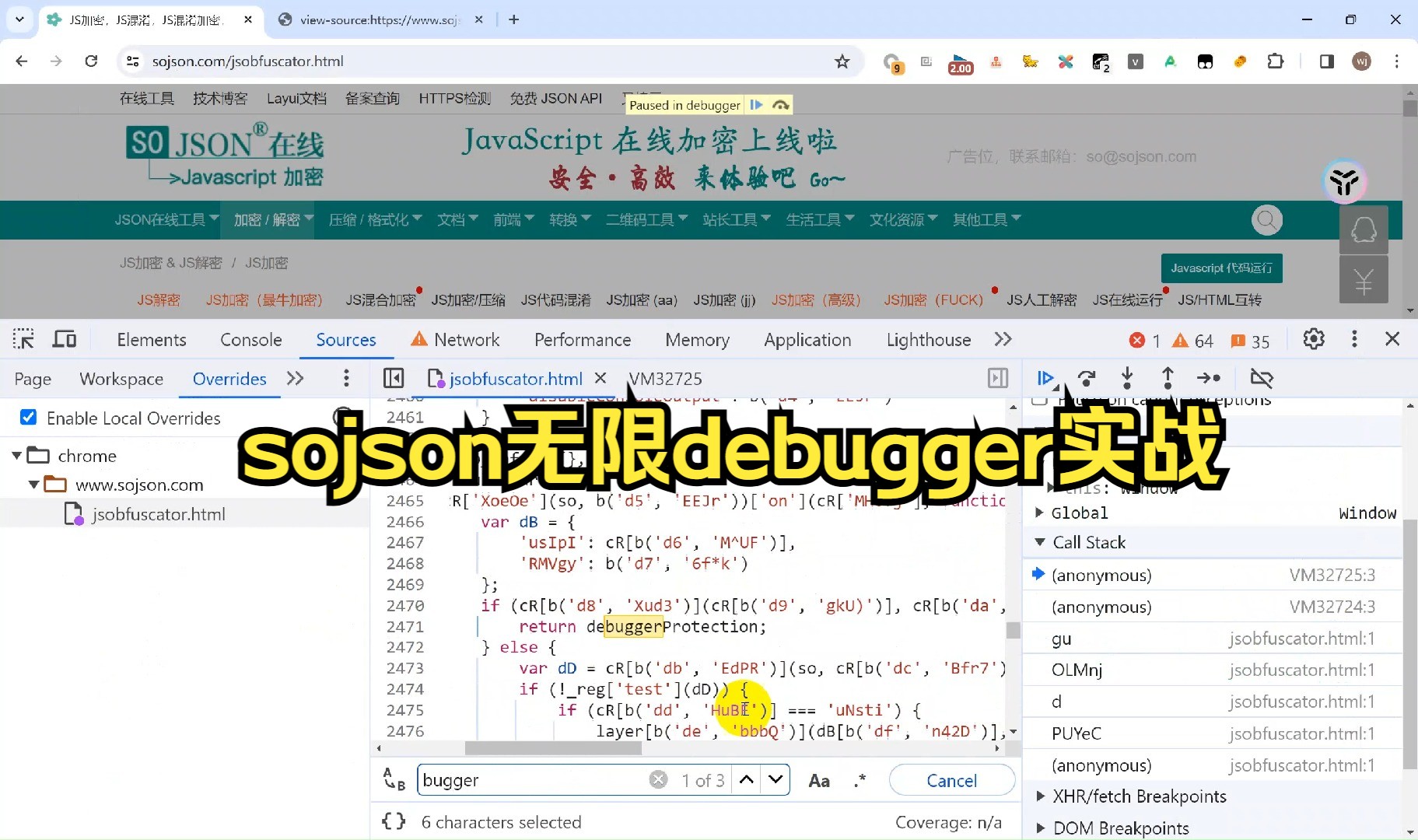The width and height of the screenshot is (1418, 840).
Task: Open DevTools settings gear
Action: (x=1314, y=339)
